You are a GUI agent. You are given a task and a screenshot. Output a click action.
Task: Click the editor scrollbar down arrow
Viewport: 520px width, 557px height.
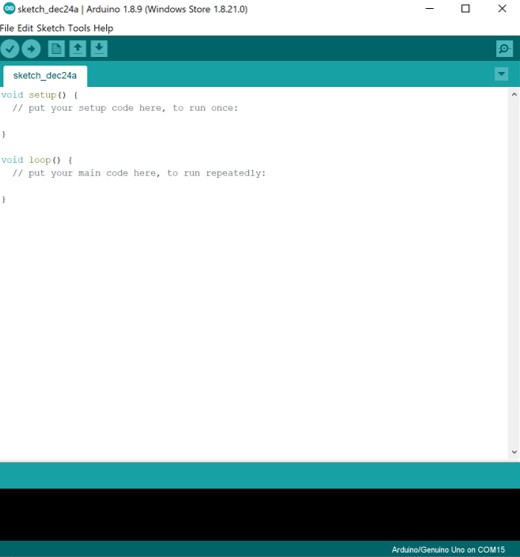tap(514, 452)
